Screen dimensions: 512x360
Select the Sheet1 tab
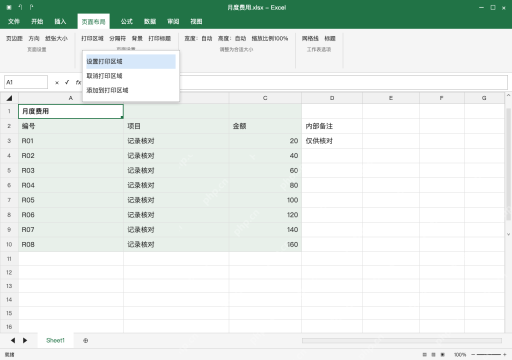55,340
